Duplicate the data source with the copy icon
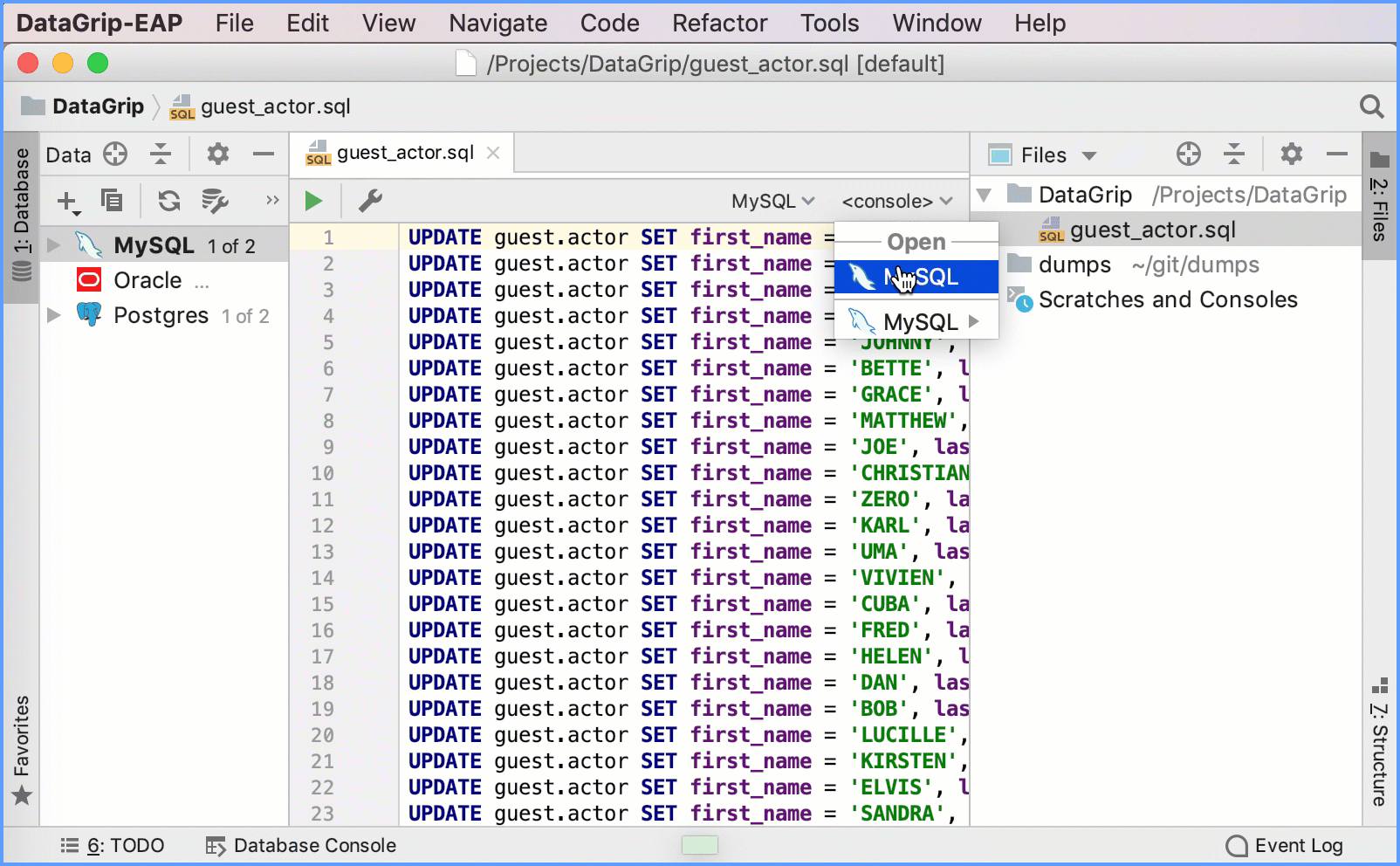The width and height of the screenshot is (1400, 866). (112, 201)
